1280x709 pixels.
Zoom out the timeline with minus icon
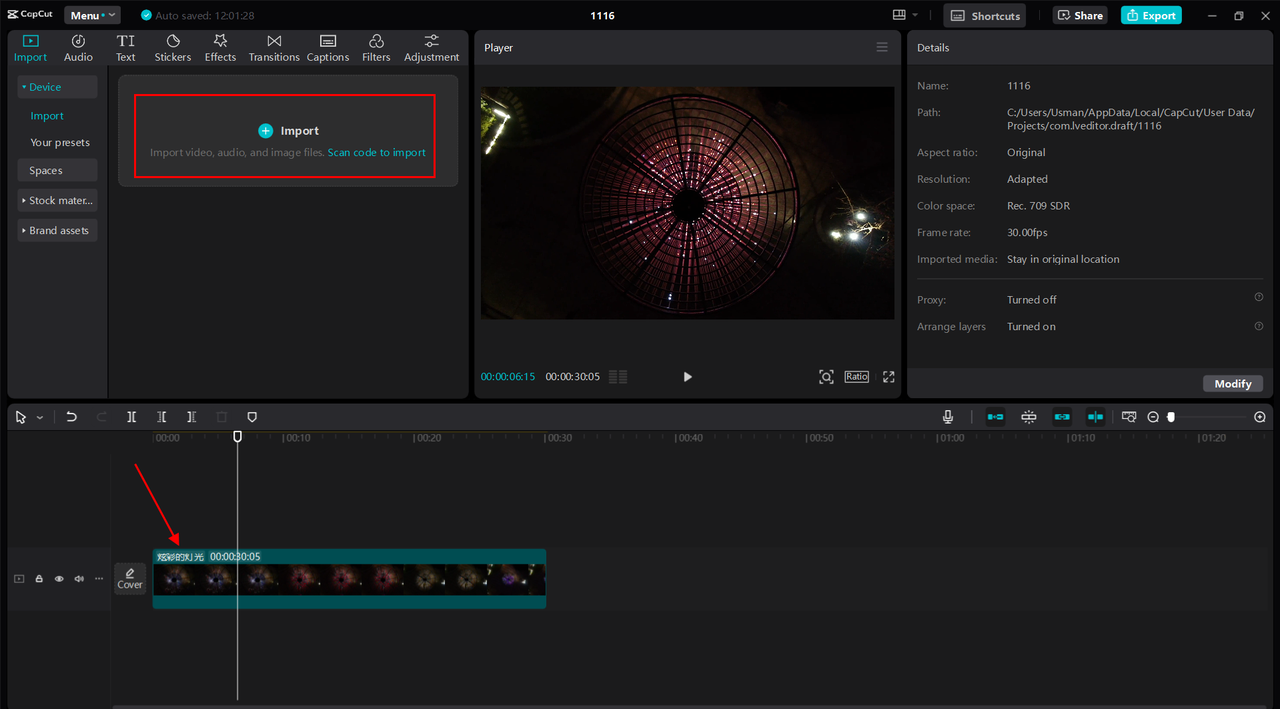tap(1153, 417)
